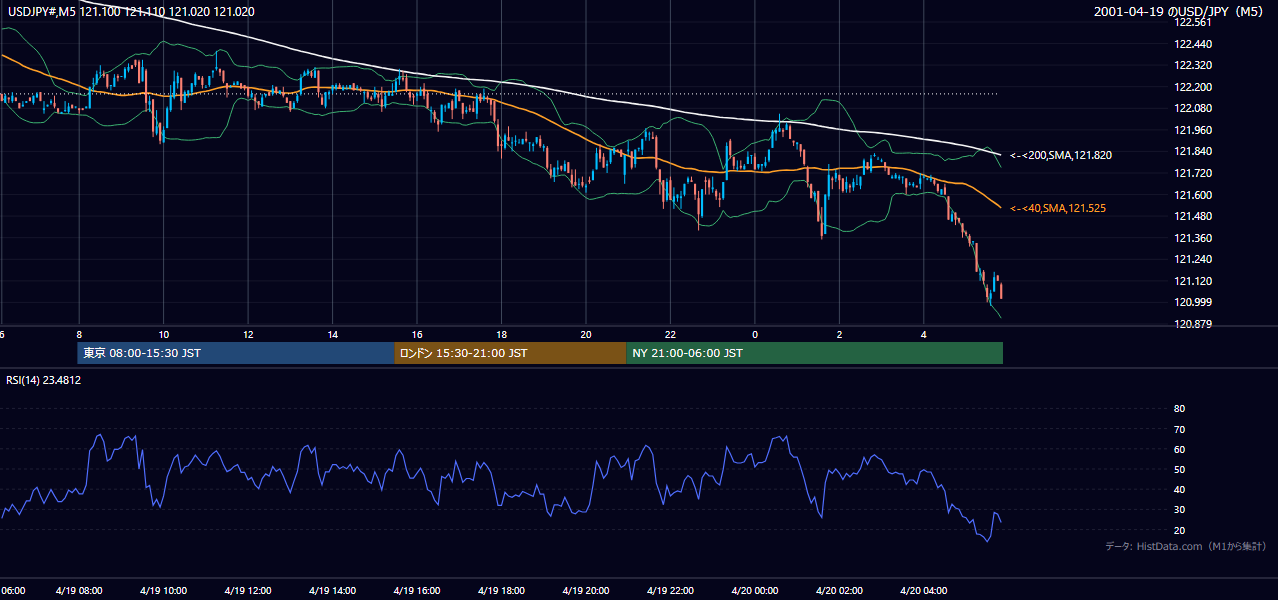
Task: Click the HistData.com data attribution text
Action: coord(1186,546)
